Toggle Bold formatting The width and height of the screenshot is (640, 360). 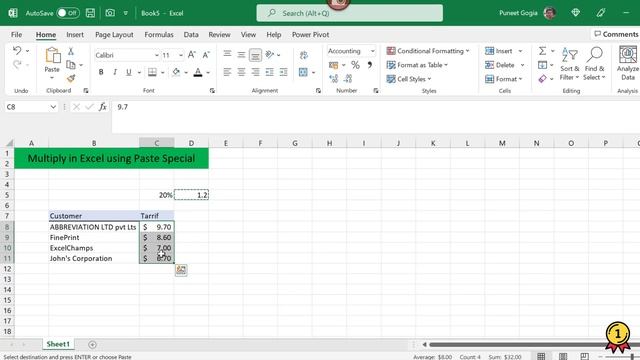click(101, 72)
